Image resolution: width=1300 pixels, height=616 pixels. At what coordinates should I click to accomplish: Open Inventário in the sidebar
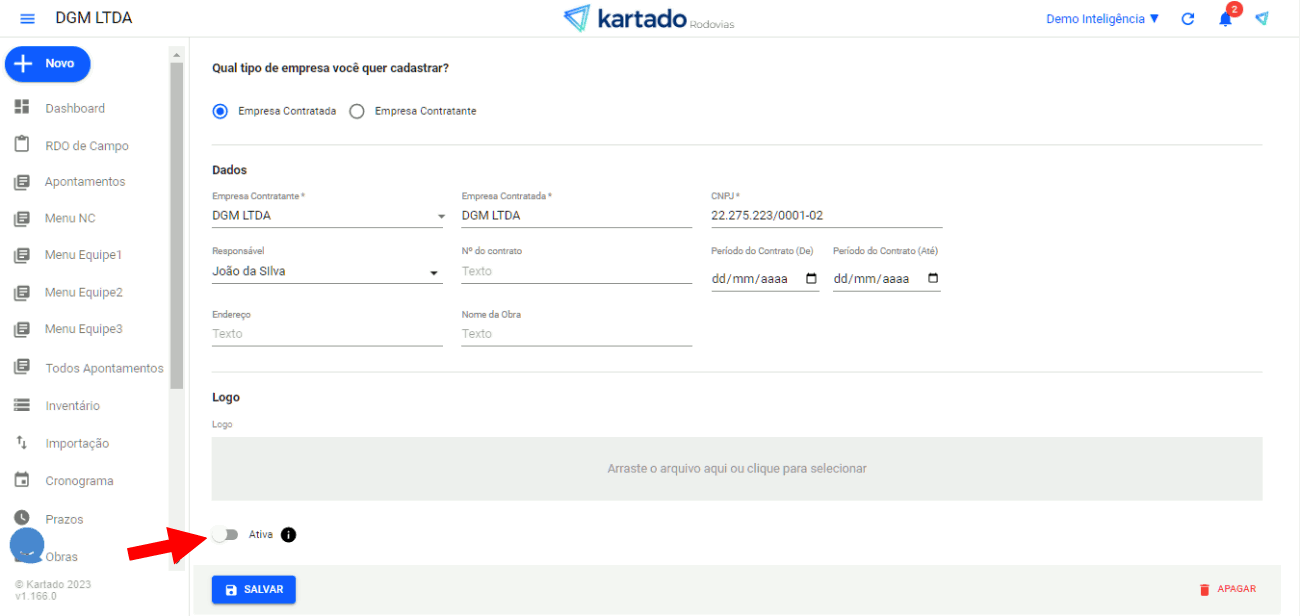[72, 406]
